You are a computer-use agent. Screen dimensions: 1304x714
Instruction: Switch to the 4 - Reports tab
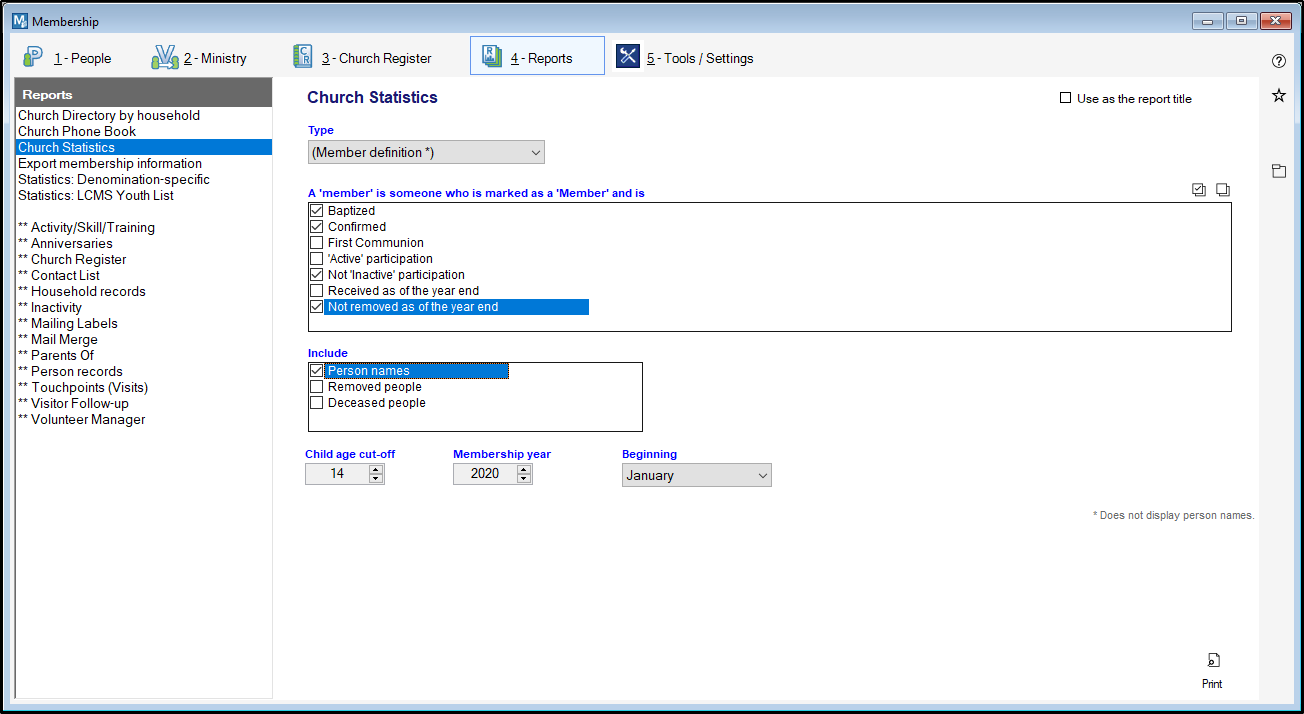pyautogui.click(x=537, y=57)
